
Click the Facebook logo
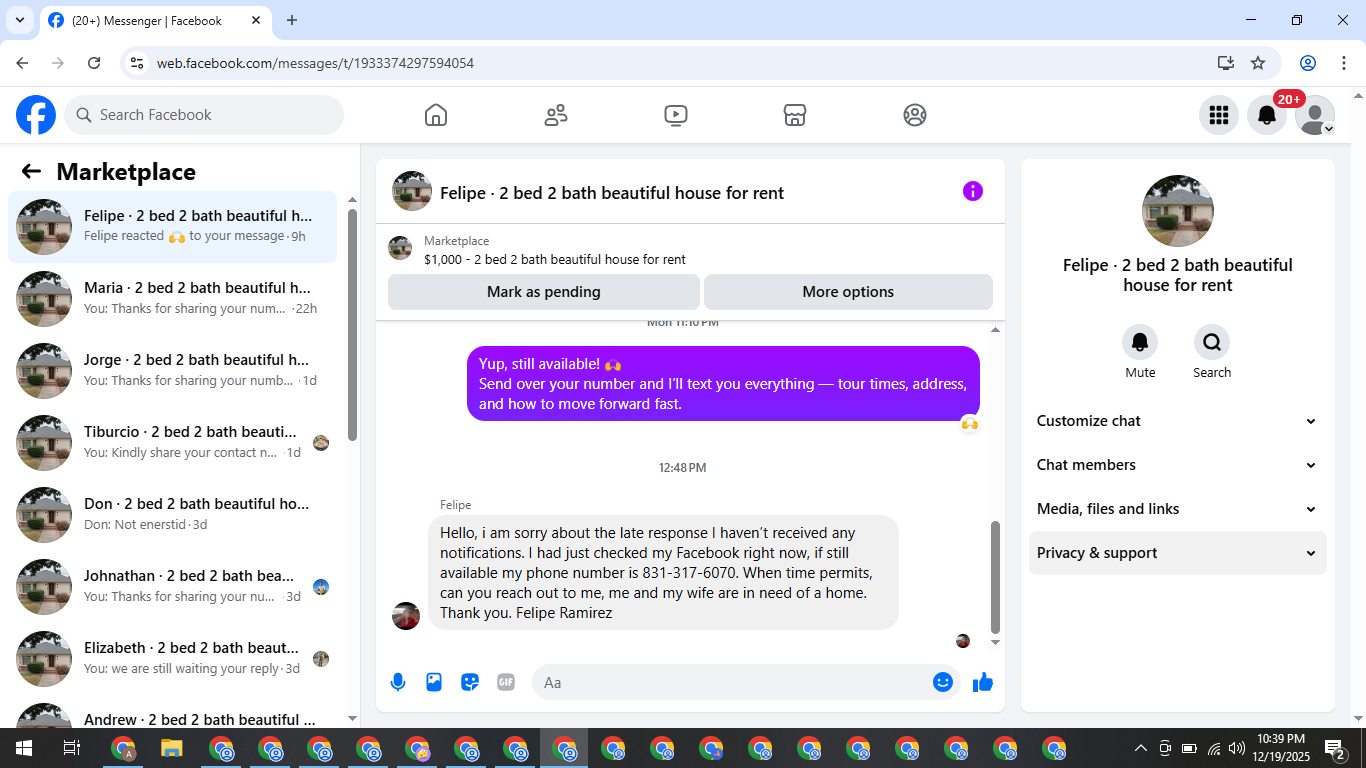click(36, 115)
